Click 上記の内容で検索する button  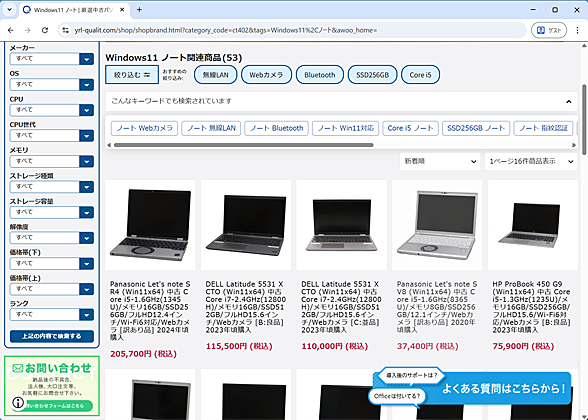[x=52, y=336]
